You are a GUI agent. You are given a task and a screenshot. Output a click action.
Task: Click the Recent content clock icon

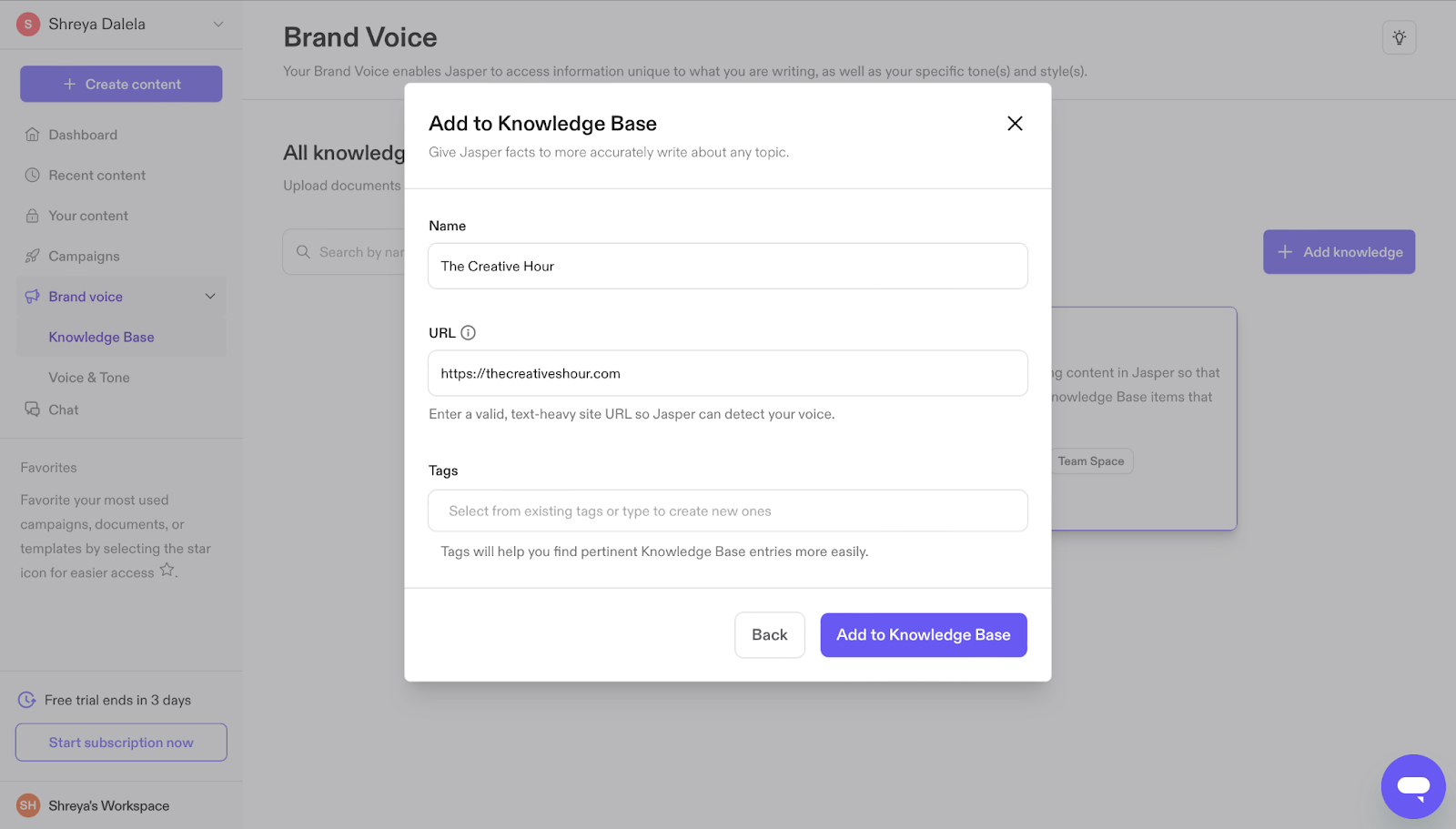coord(33,175)
